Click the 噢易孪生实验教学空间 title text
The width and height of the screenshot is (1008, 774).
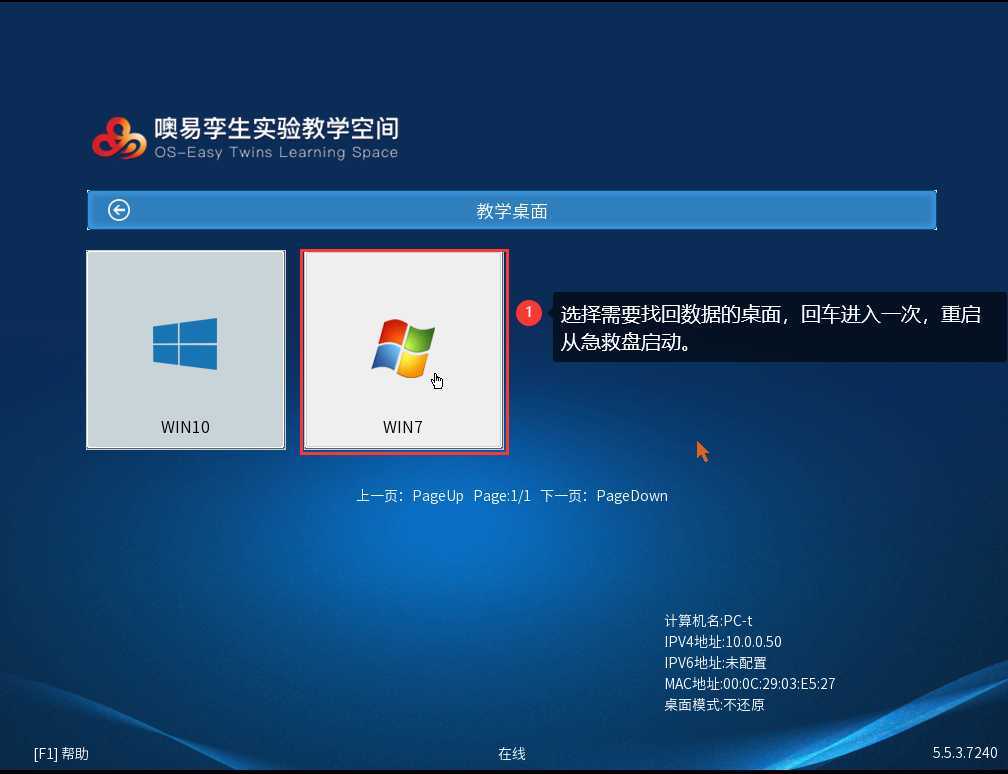pos(276,129)
